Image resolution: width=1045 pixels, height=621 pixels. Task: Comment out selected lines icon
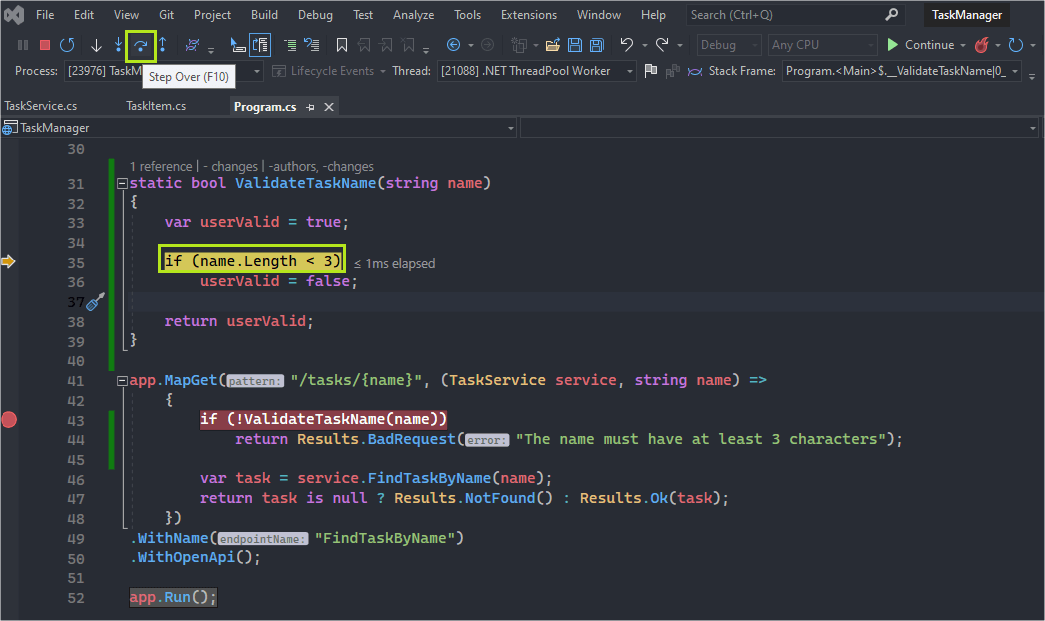[289, 45]
